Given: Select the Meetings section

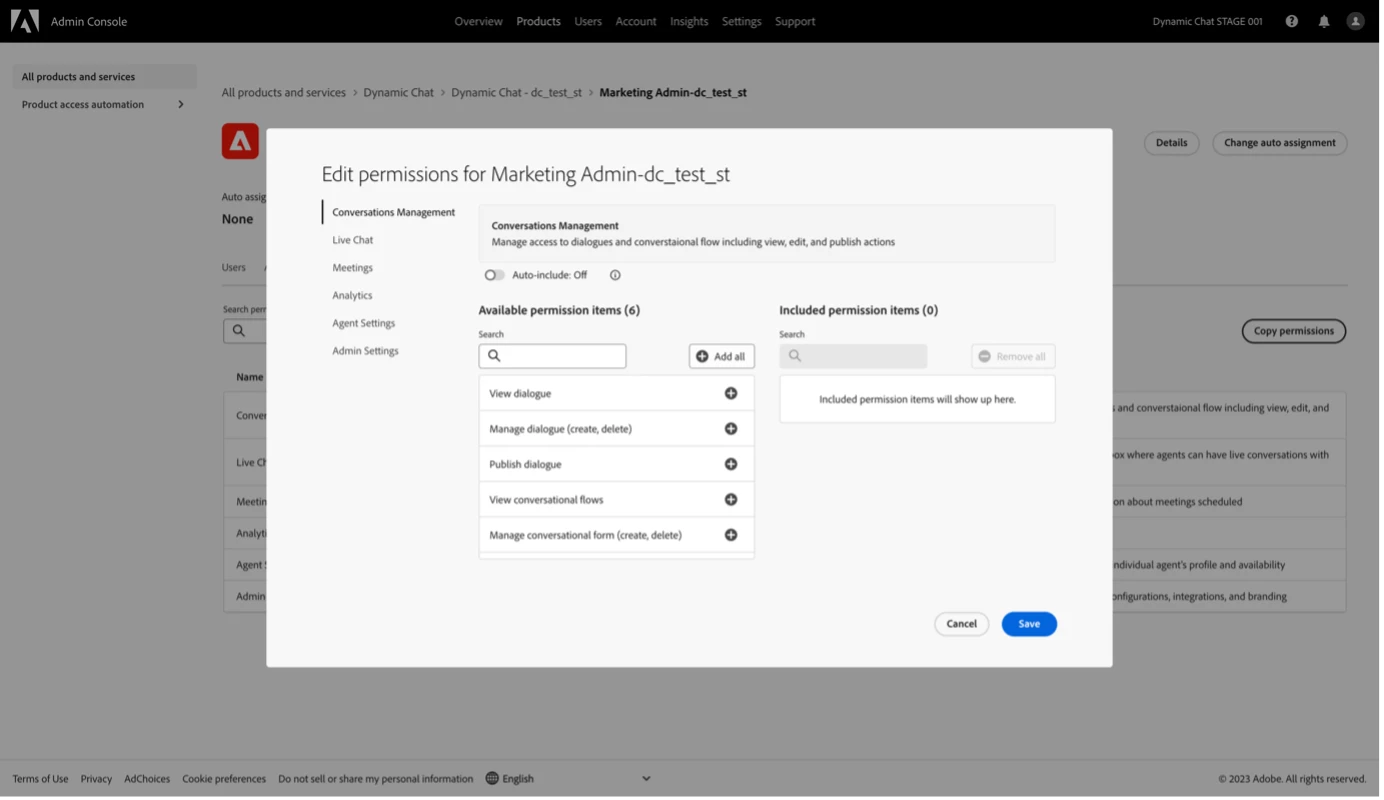Looking at the screenshot, I should coord(354,269).
